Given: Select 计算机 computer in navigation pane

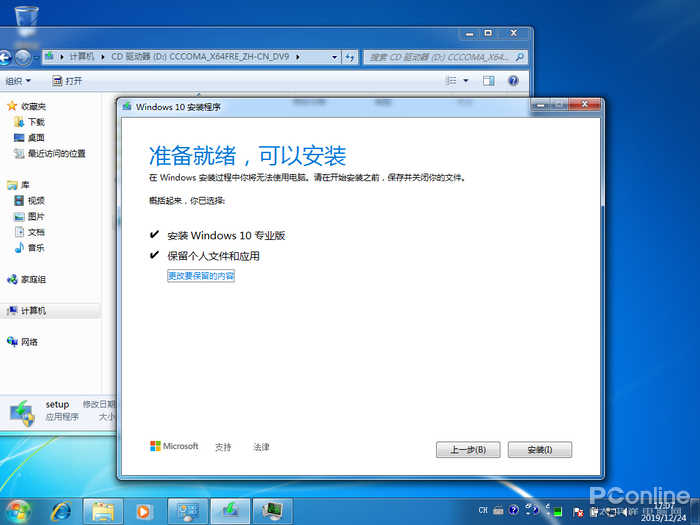Looking at the screenshot, I should tap(50, 311).
